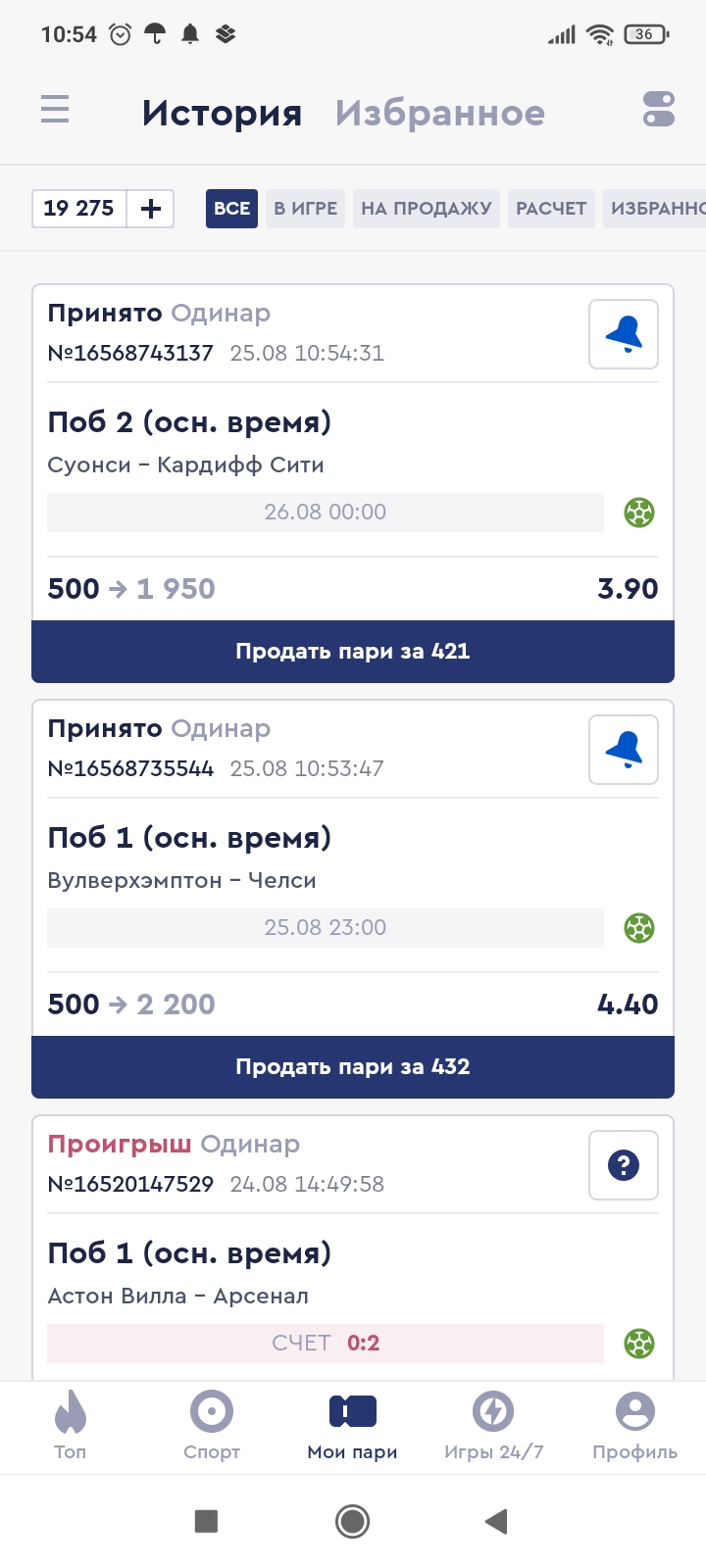
Task: Click the 19 275 balance field
Action: coord(79,209)
